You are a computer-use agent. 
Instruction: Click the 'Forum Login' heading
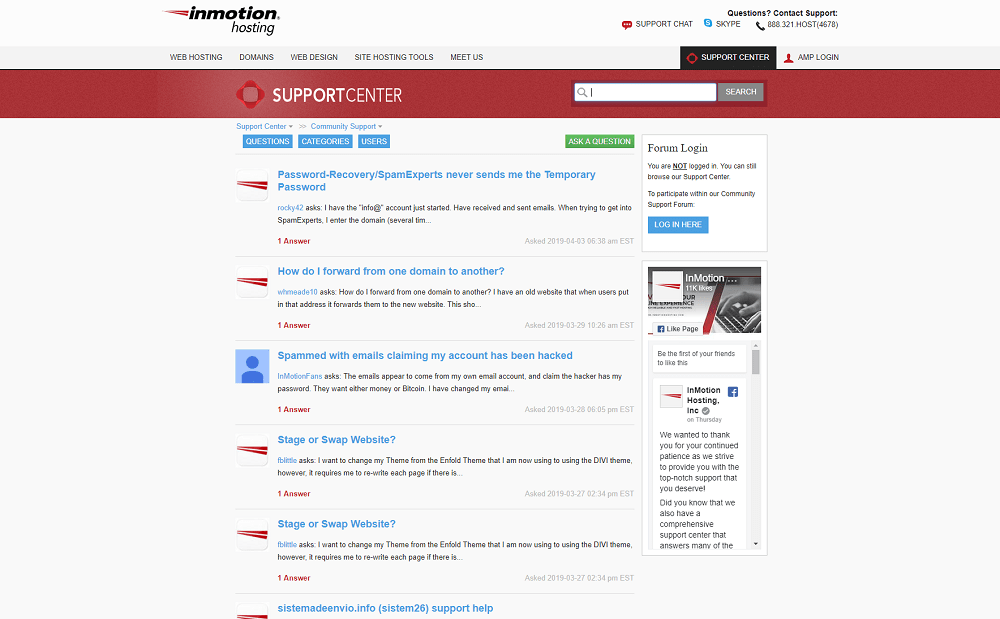point(677,148)
